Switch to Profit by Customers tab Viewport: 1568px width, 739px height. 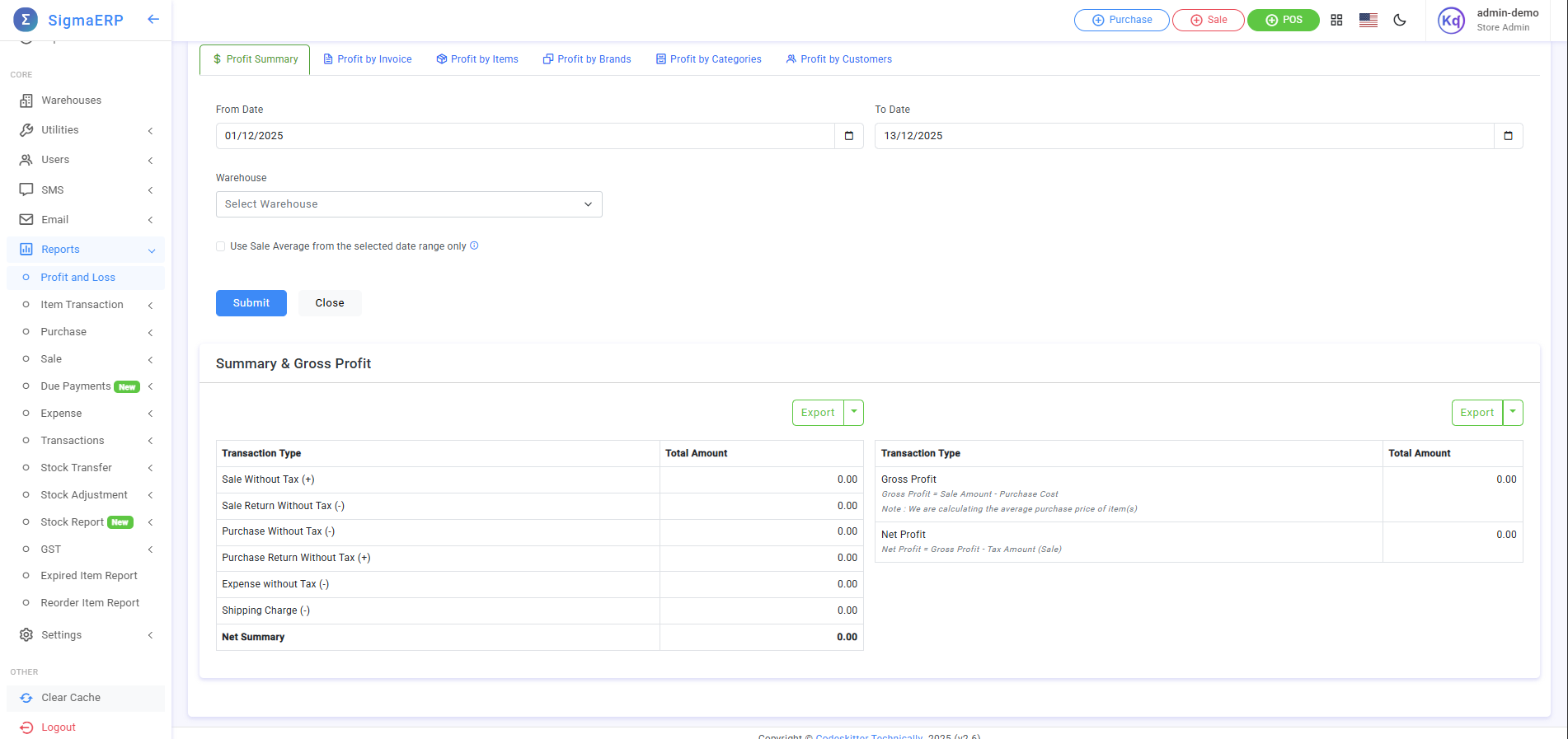coord(838,59)
